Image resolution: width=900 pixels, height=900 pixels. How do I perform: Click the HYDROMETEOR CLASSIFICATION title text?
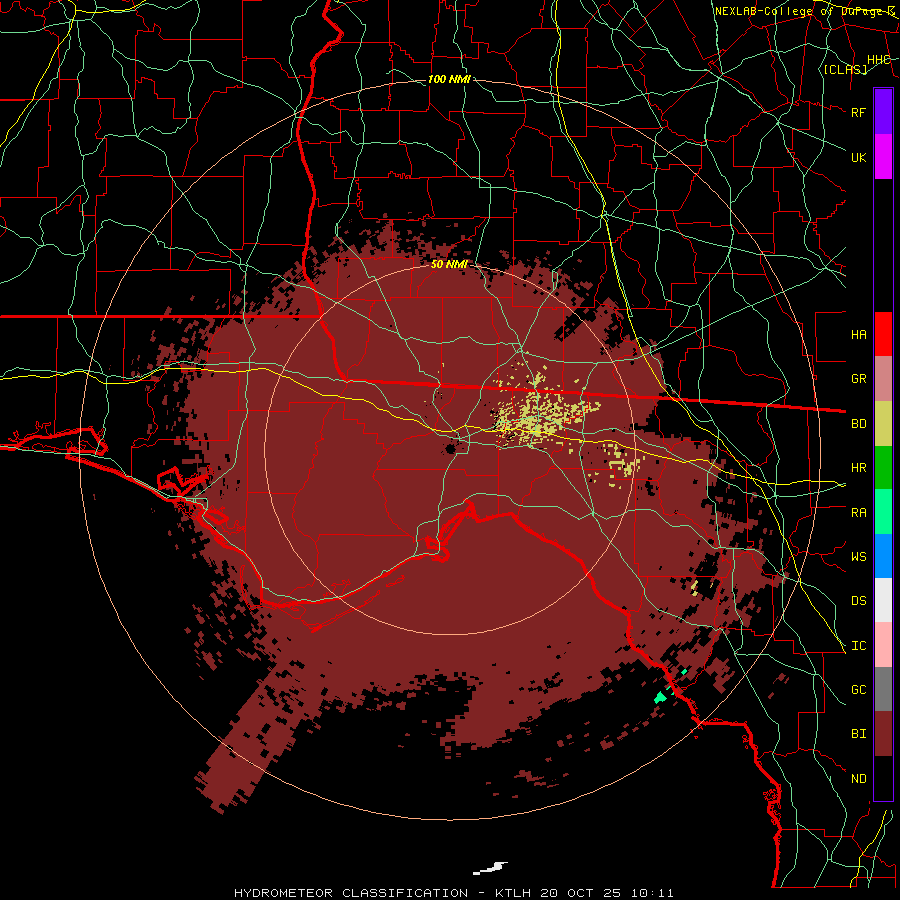click(351, 893)
